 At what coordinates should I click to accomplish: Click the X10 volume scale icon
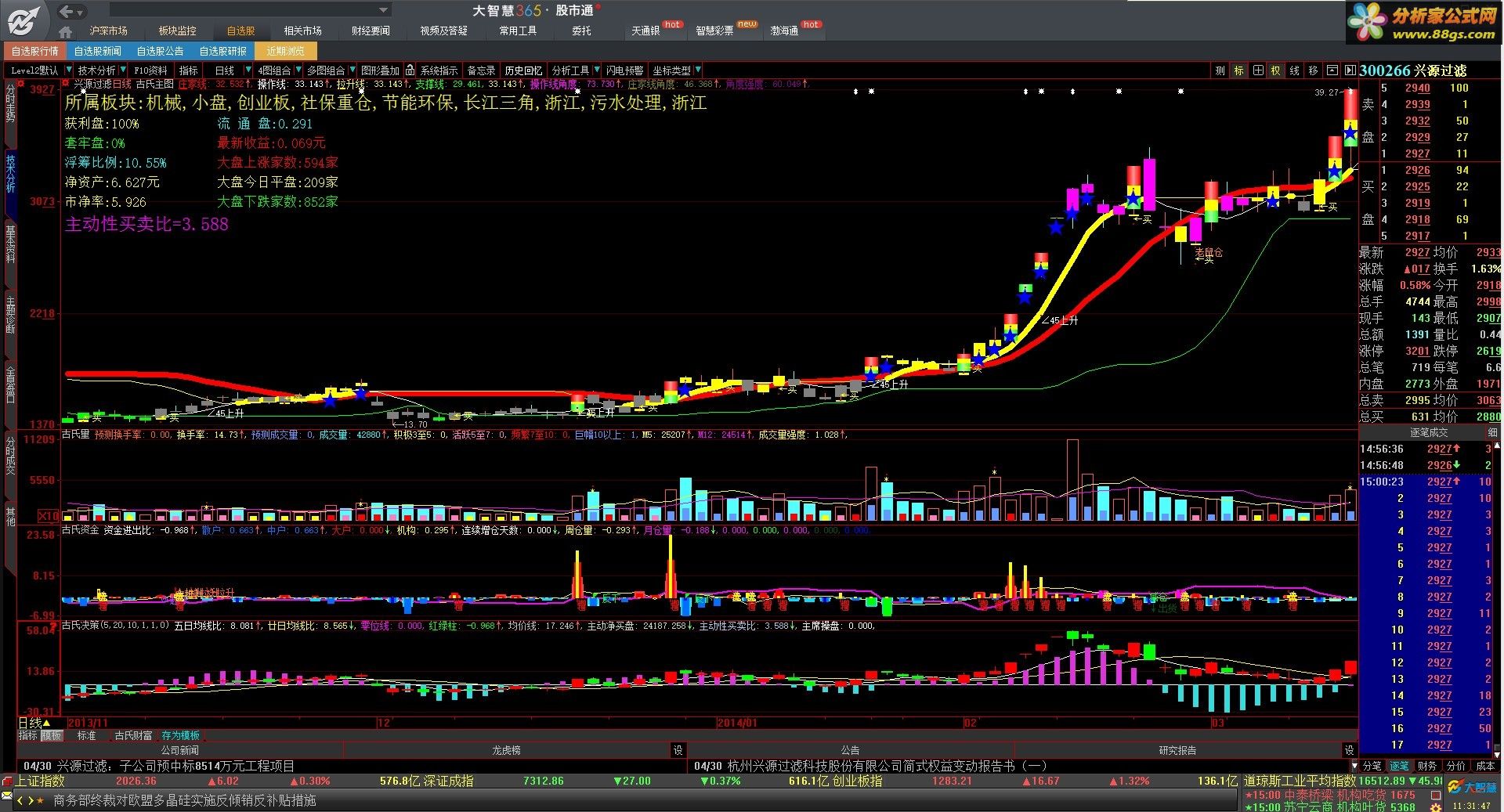(x=49, y=516)
